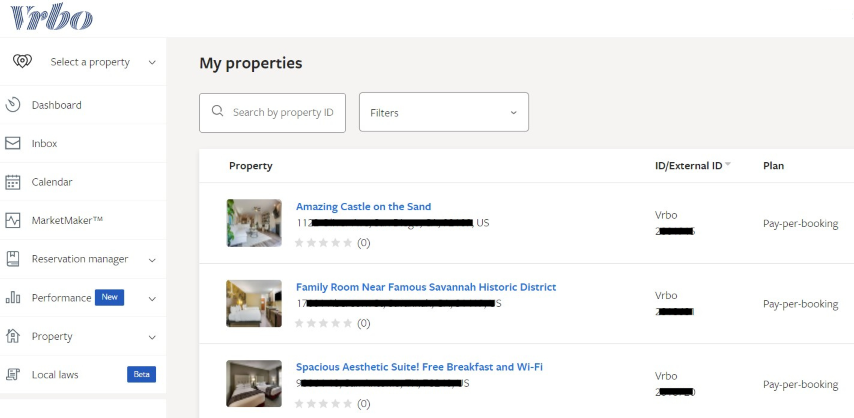The height and width of the screenshot is (418, 854).
Task: Expand the Property submenu
Action: pyautogui.click(x=152, y=337)
